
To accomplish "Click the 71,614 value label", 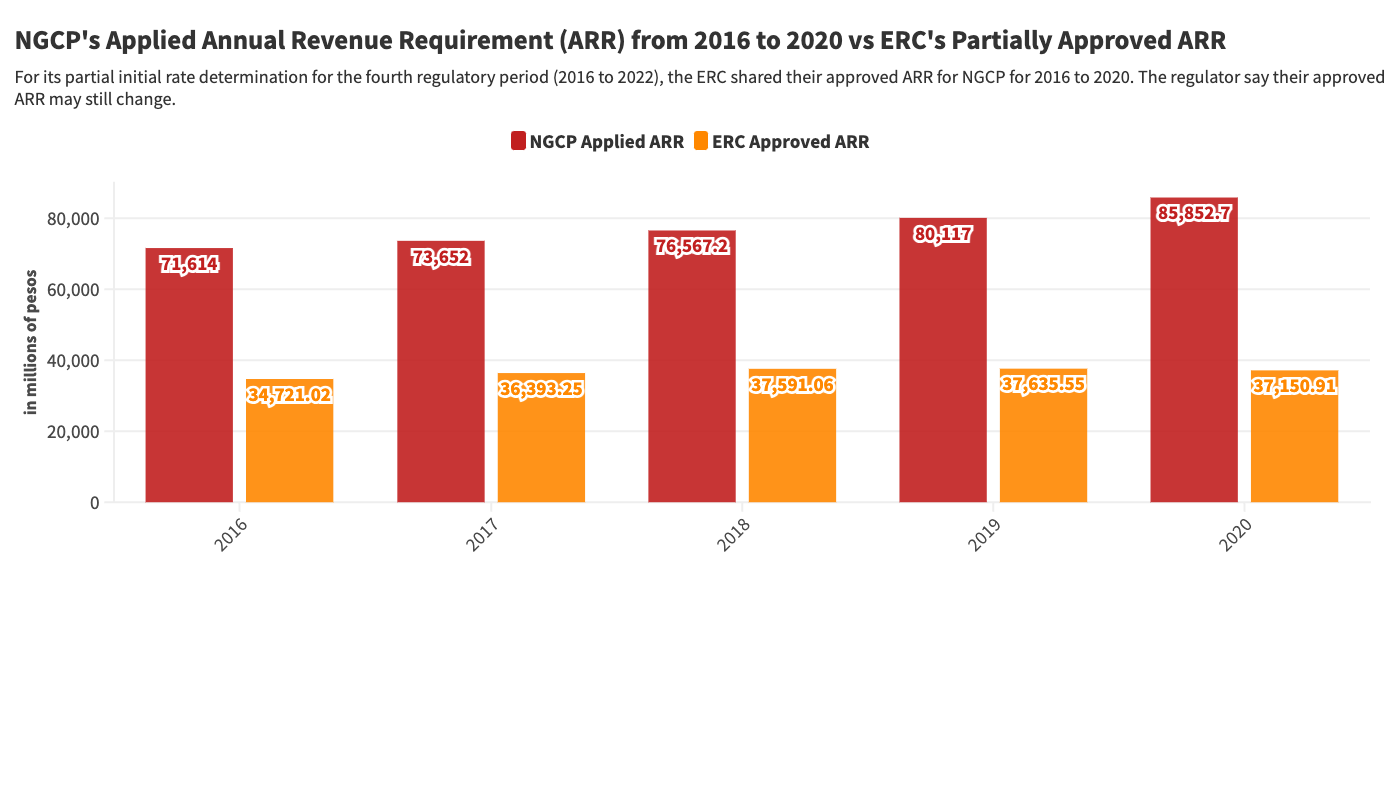I will click(x=189, y=264).
